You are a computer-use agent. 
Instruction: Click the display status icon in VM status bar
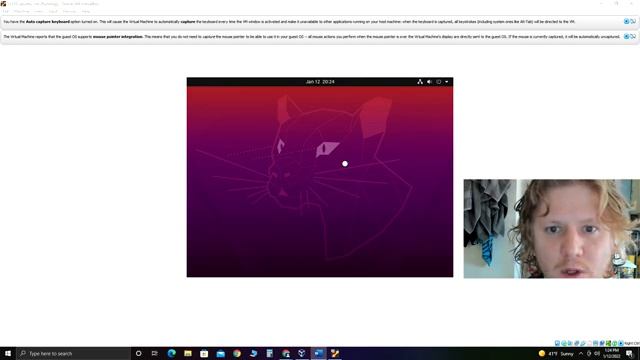(596, 343)
